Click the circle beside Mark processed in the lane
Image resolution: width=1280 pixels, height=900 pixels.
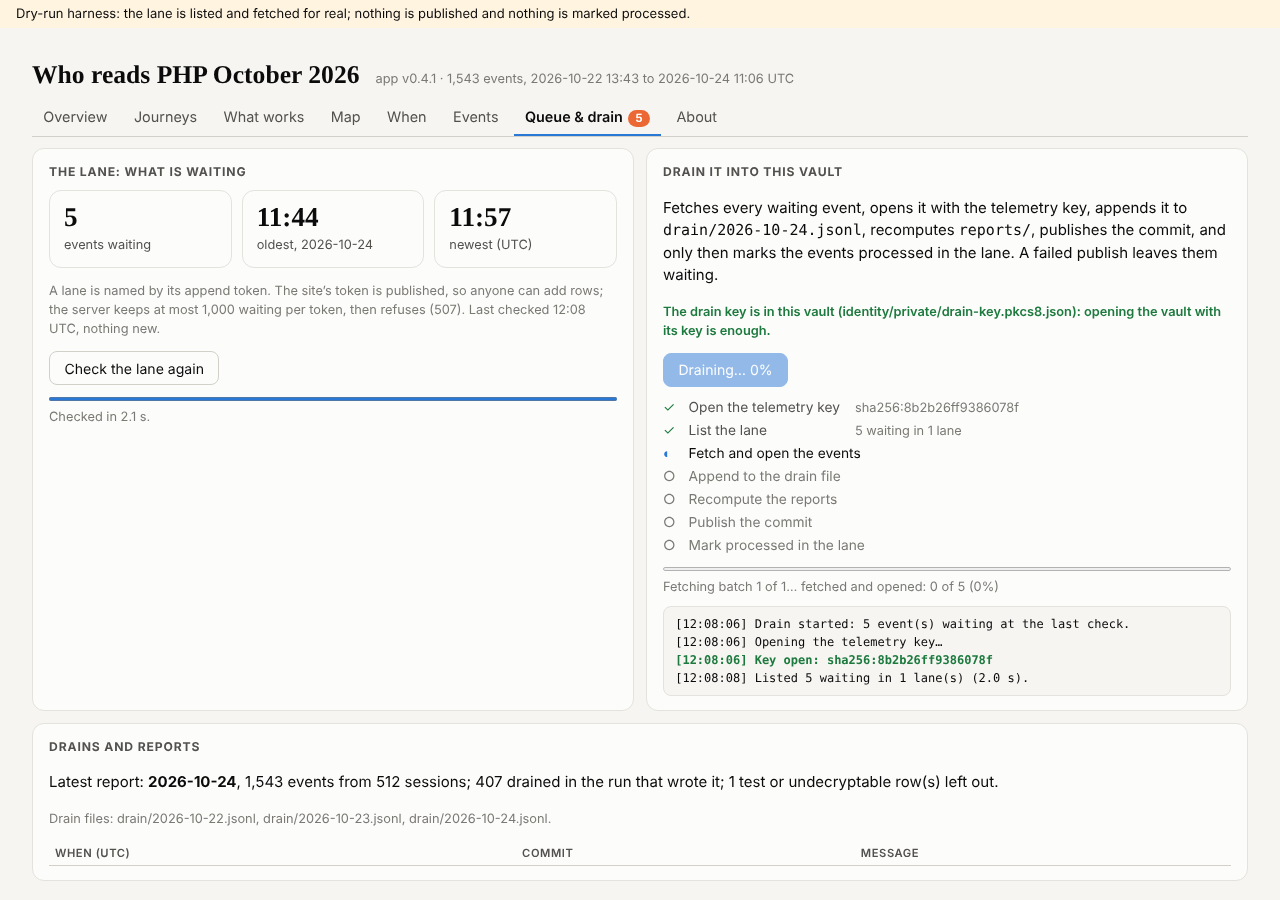click(x=669, y=545)
